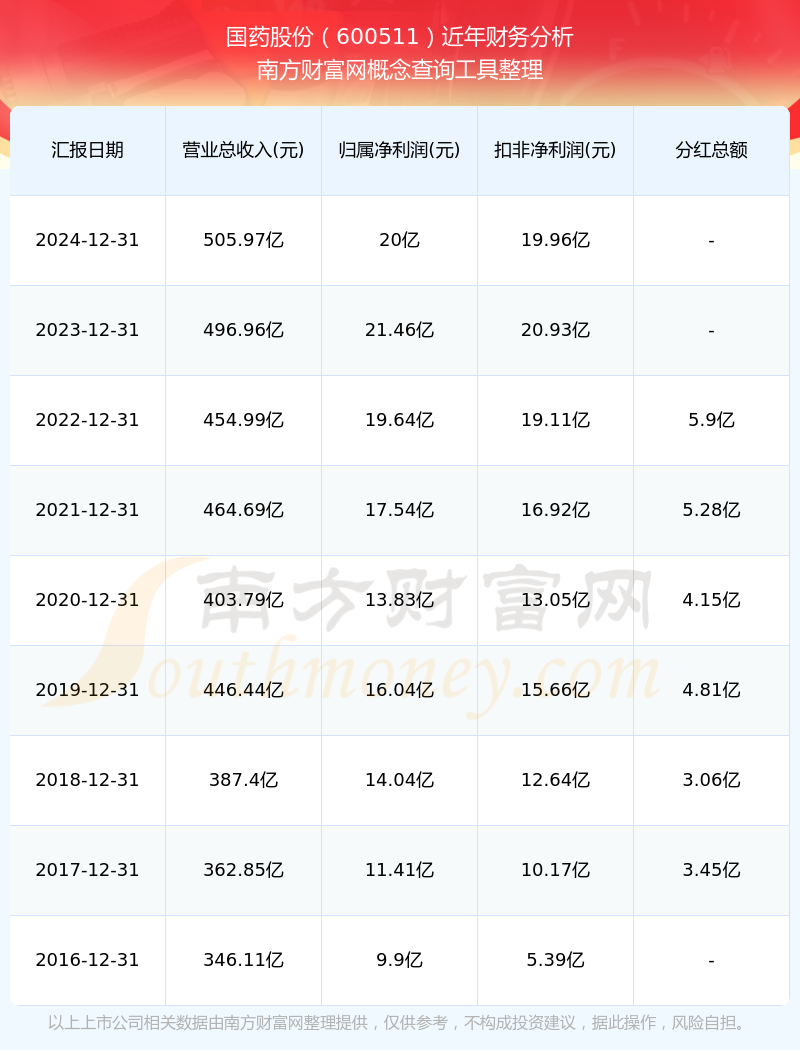Click the value 15.66亿
The image size is (800, 1050).
(x=556, y=690)
